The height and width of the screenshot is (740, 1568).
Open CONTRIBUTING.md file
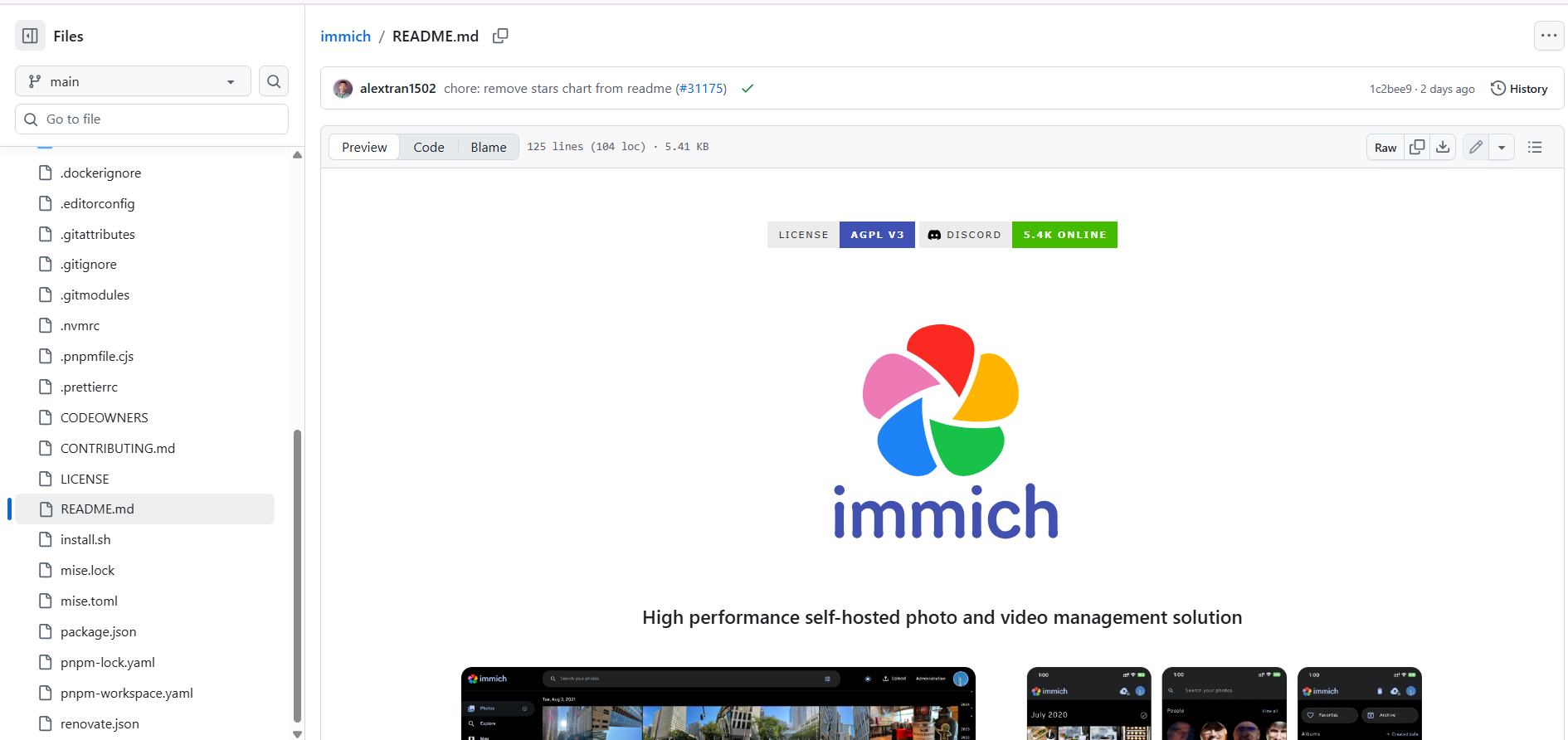pyautogui.click(x=118, y=448)
